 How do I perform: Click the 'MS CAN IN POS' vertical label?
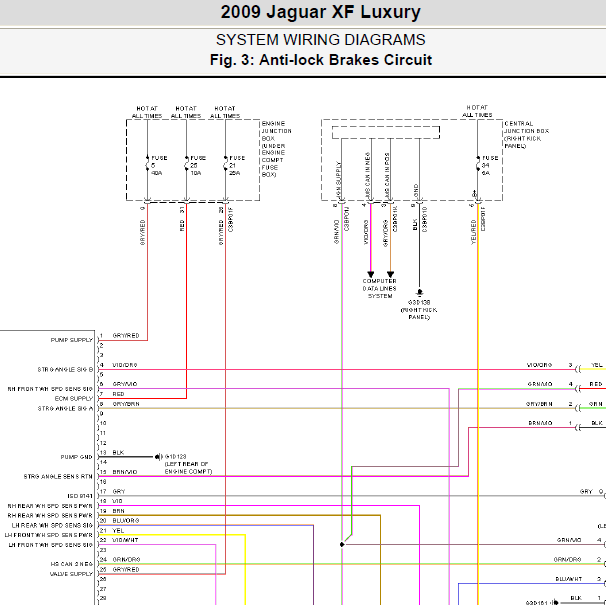pyautogui.click(x=387, y=175)
